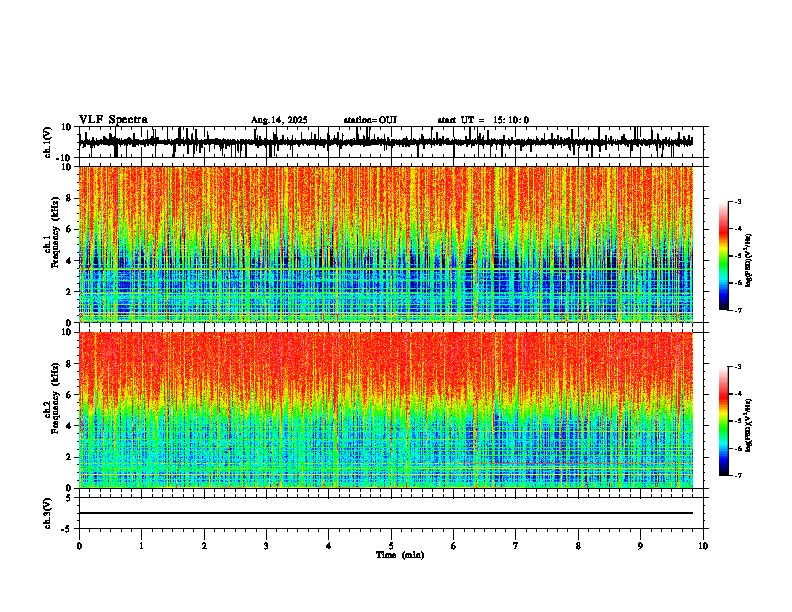Click the "station=OUJ" header label
The width and height of the screenshot is (792, 612).
[370, 120]
